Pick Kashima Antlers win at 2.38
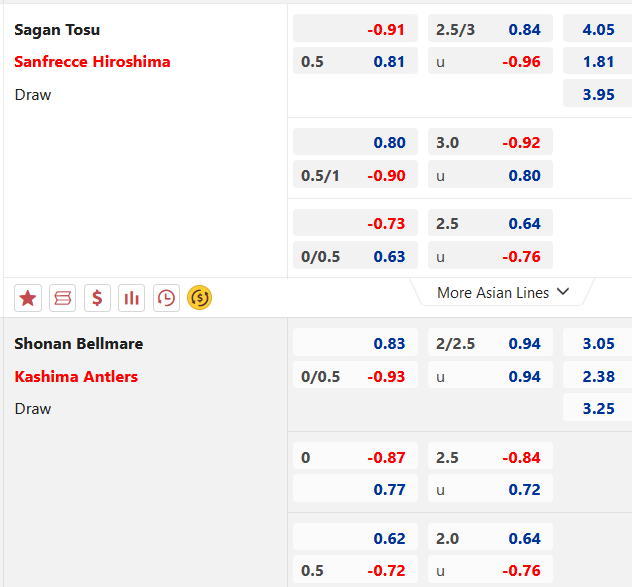This screenshot has height=587, width=632. [598, 375]
